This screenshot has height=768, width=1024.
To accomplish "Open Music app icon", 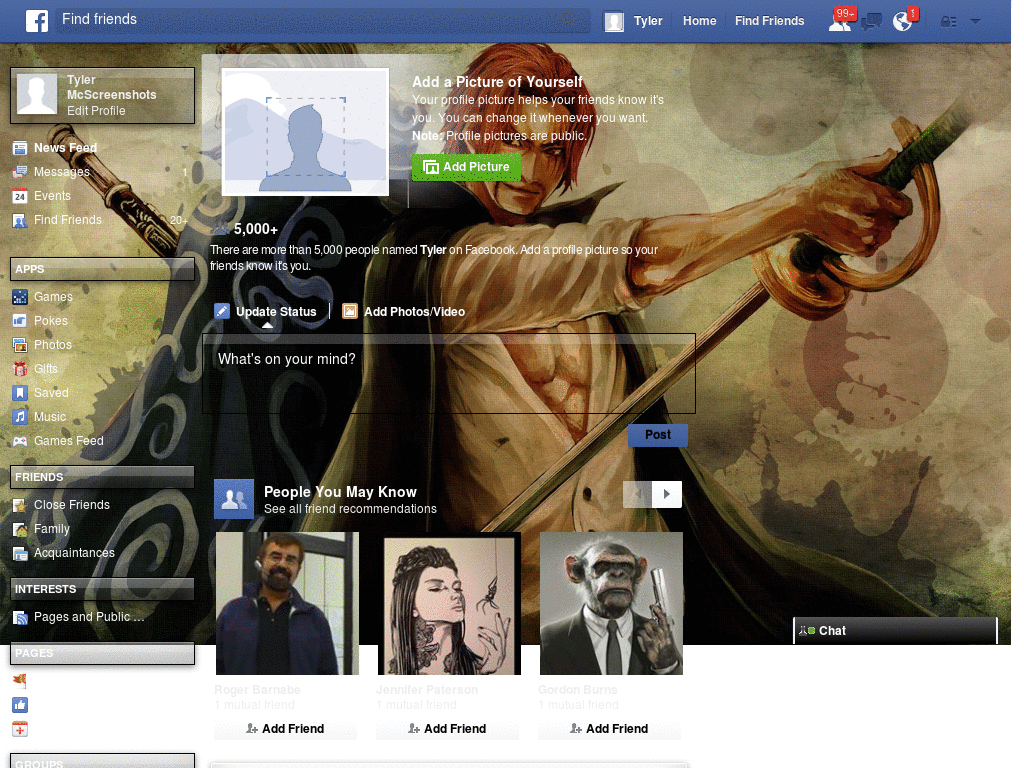I will tap(20, 417).
